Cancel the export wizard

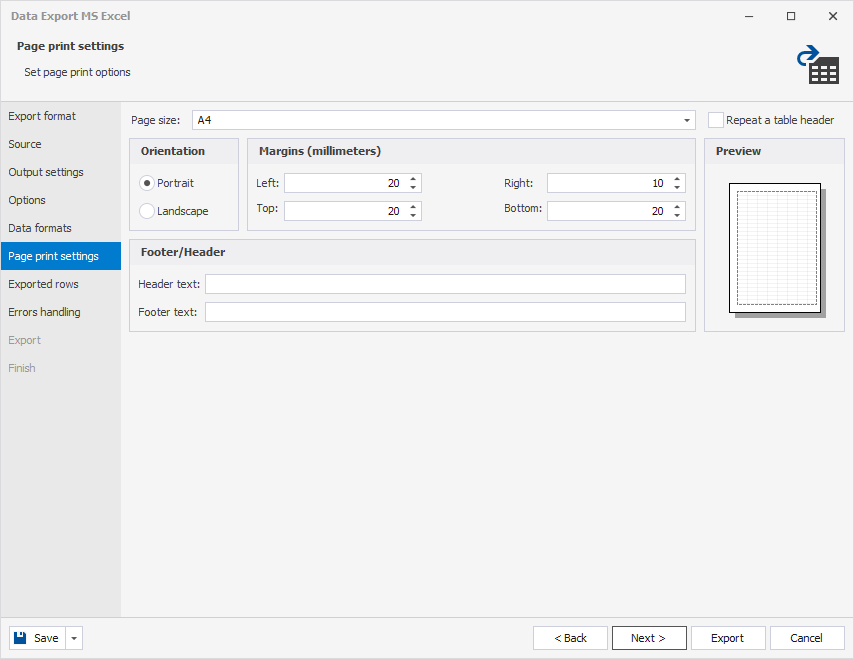click(807, 637)
